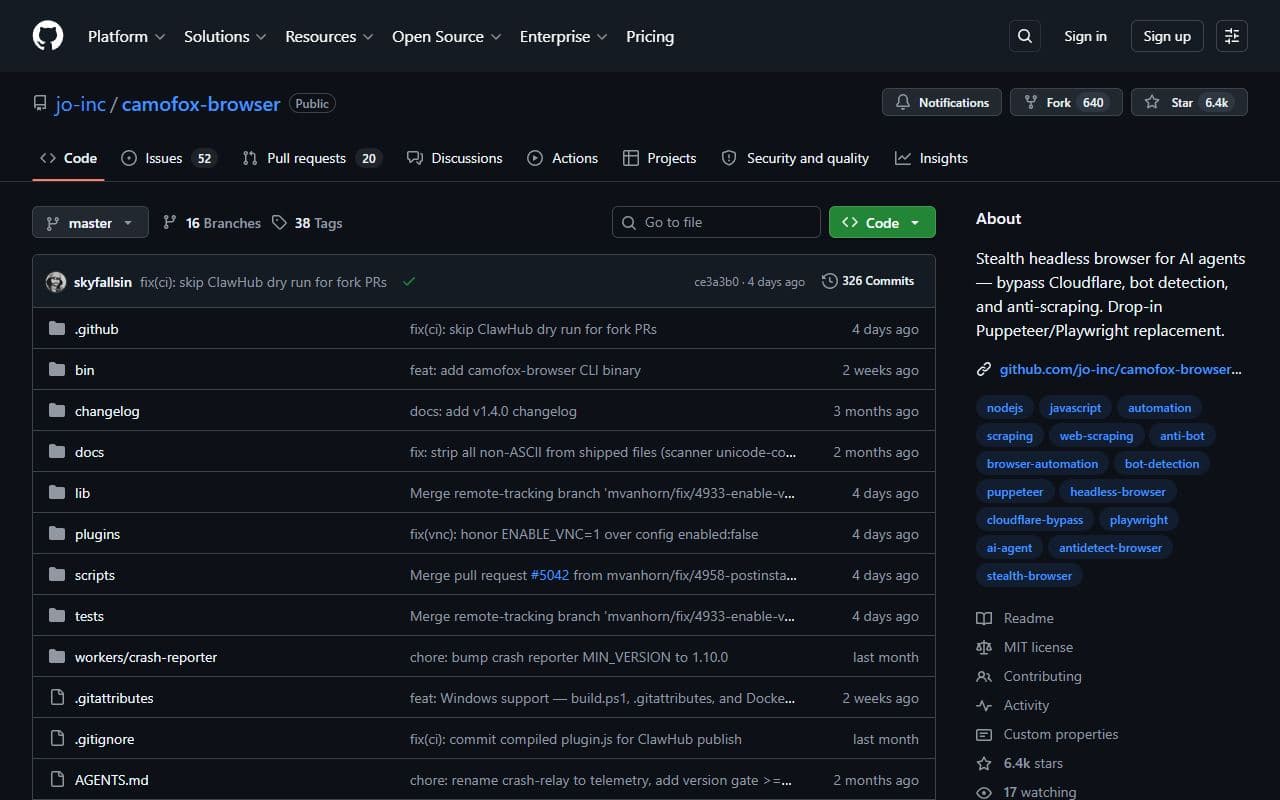The width and height of the screenshot is (1280, 800).
Task: Click the cloudflare-bypass topic tag
Action: 1035,520
